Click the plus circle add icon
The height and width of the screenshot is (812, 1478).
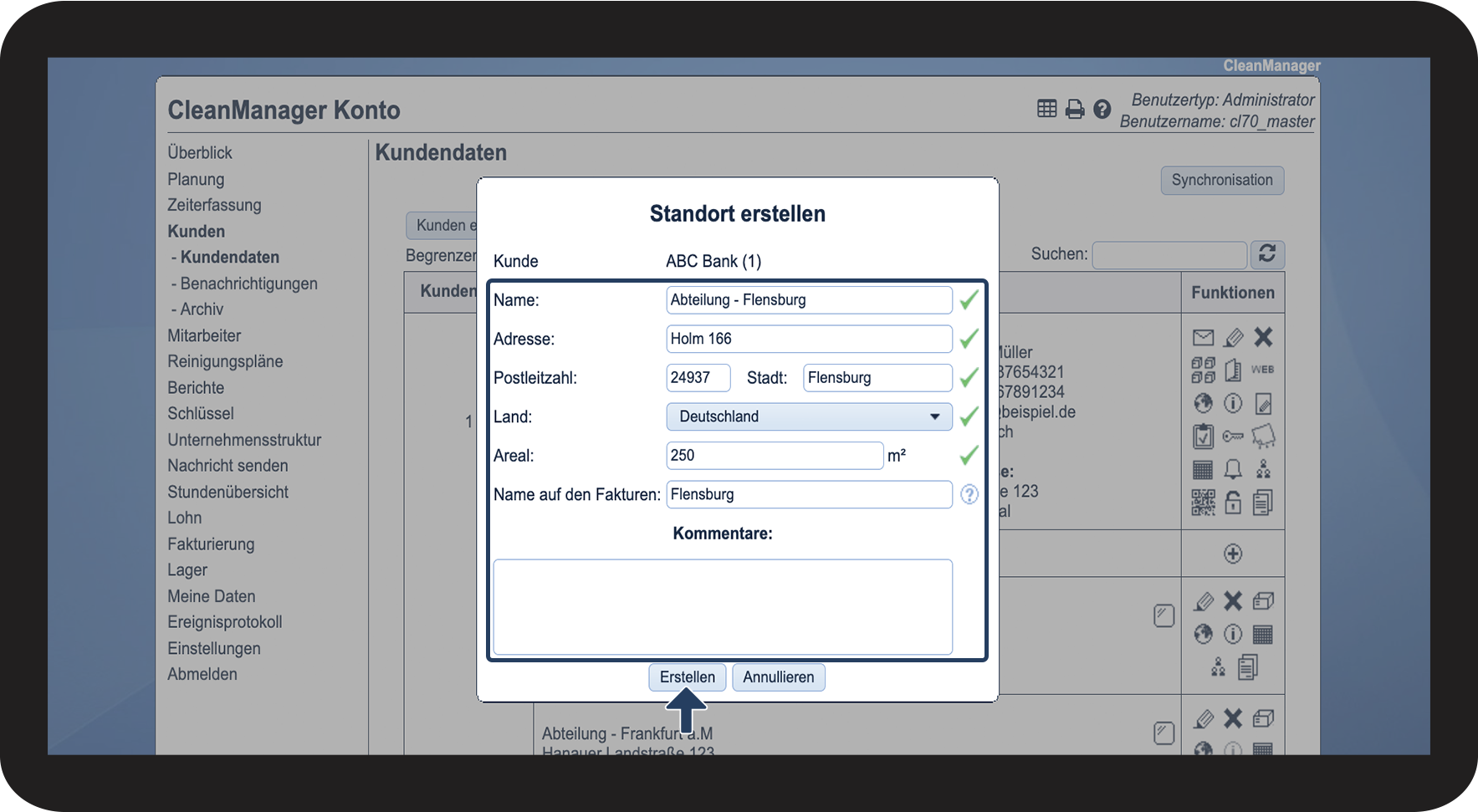[x=1233, y=554]
